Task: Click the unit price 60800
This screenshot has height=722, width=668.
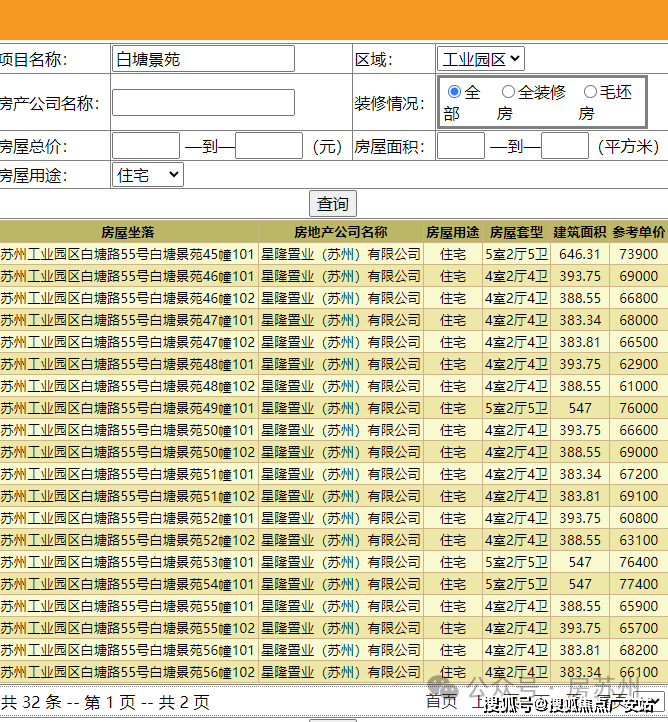Action: coord(639,518)
